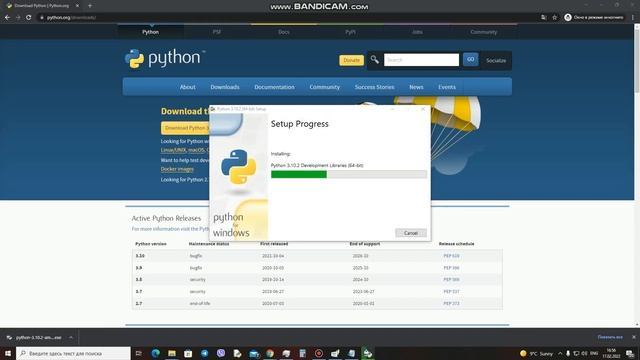Open Success Stories in the navigation
The height and width of the screenshot is (360, 640).
pos(374,87)
